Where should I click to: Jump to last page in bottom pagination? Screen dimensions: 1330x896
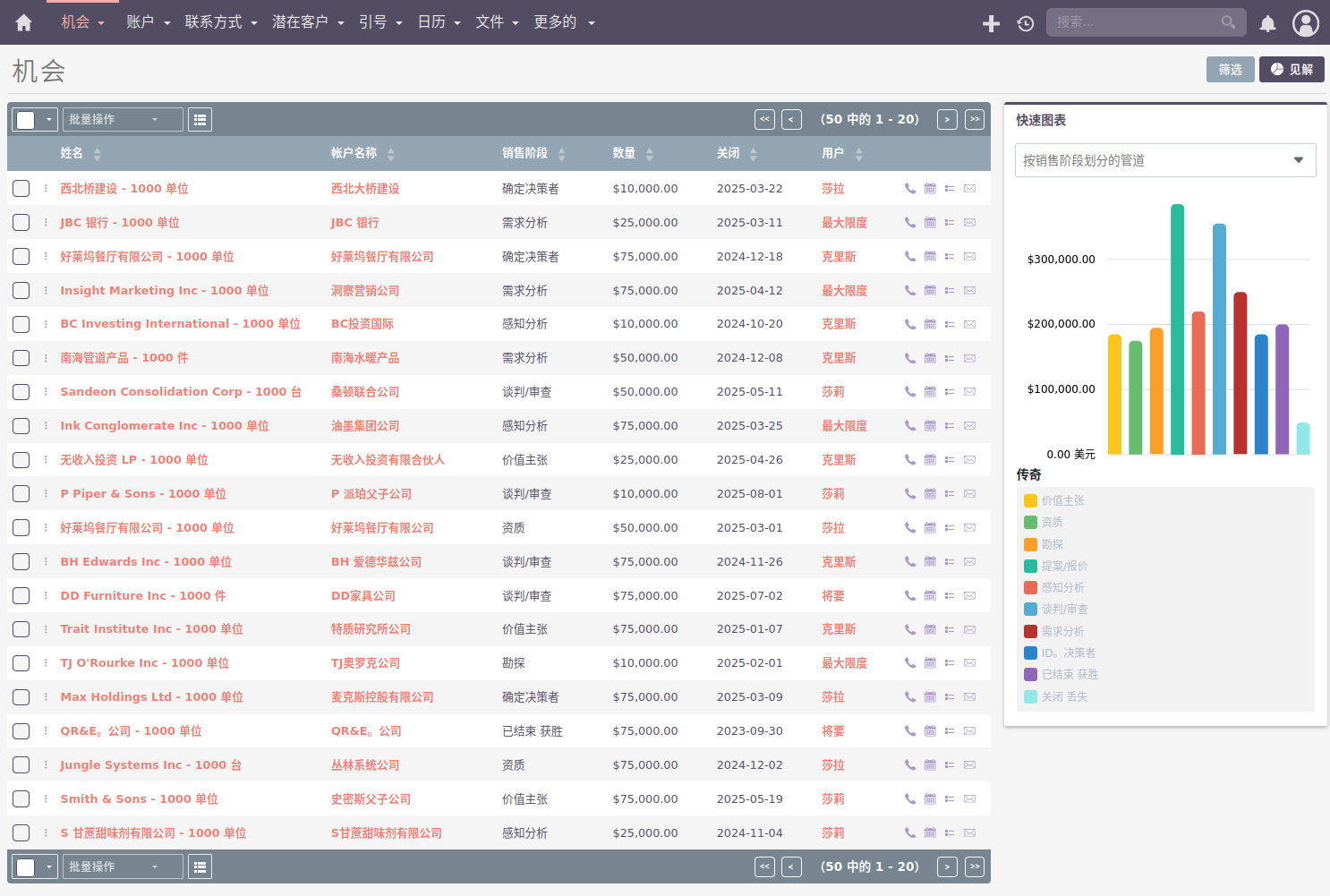coord(975,866)
